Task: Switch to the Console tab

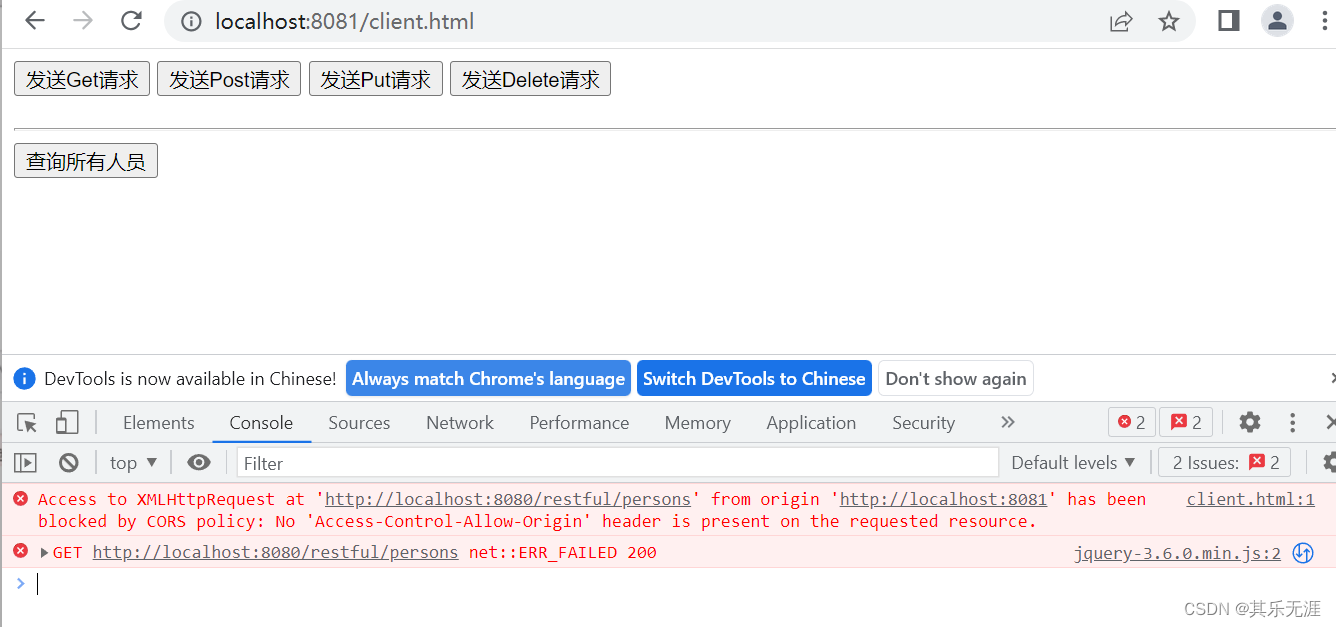Action: [261, 423]
